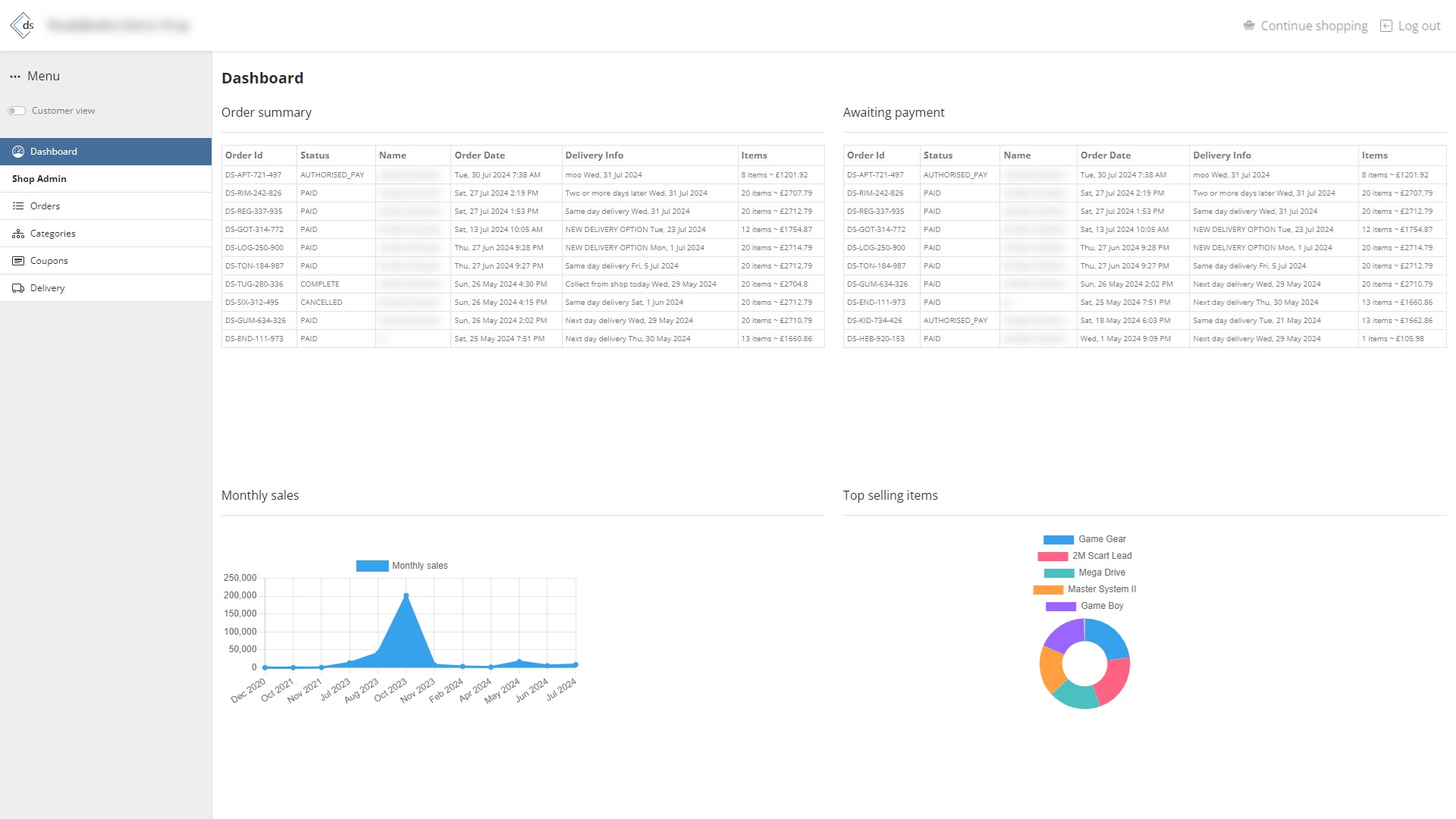
Task: Open the Dashboard menu item
Action: tap(105, 152)
